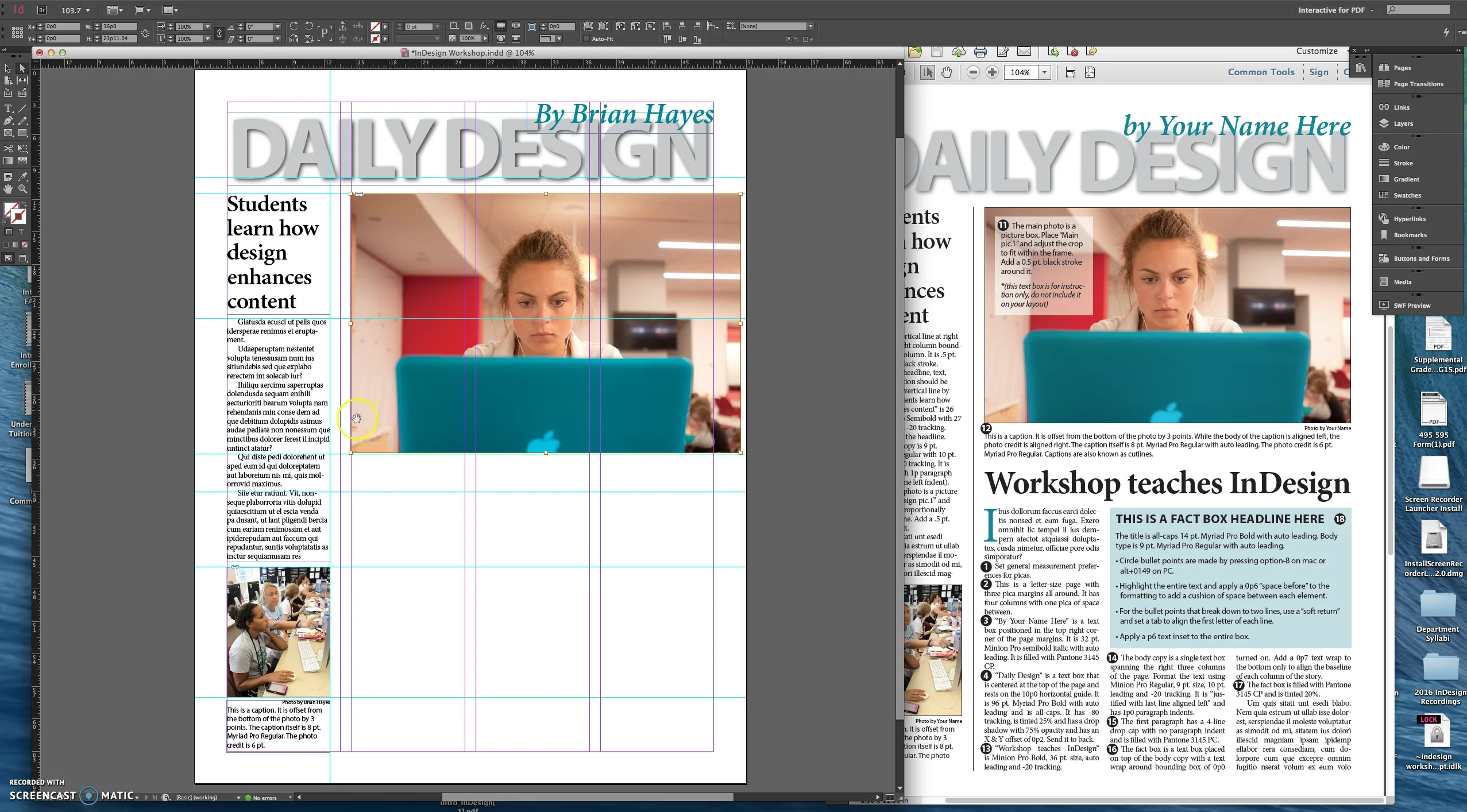Select the Eyedropper tool
Screen dimensions: 1467x812
23,177
